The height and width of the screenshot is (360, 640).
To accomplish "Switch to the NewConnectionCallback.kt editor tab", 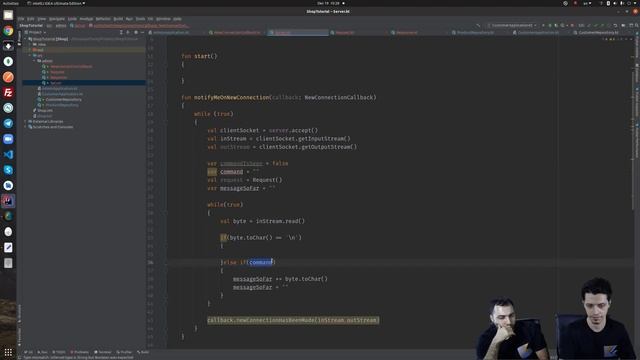I will pyautogui.click(x=237, y=33).
